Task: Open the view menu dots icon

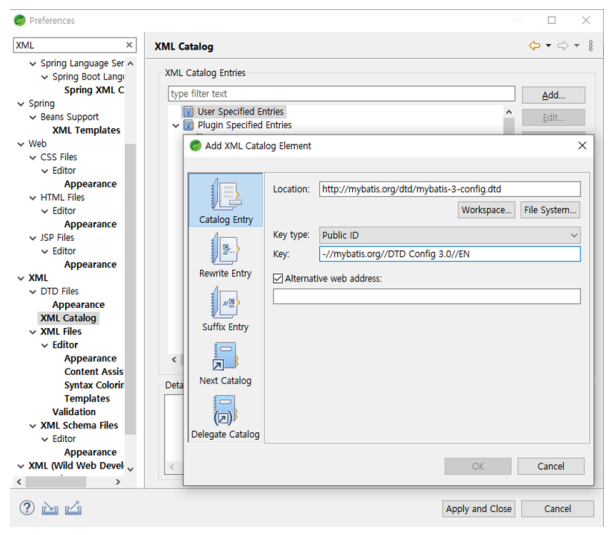Action: click(x=591, y=45)
